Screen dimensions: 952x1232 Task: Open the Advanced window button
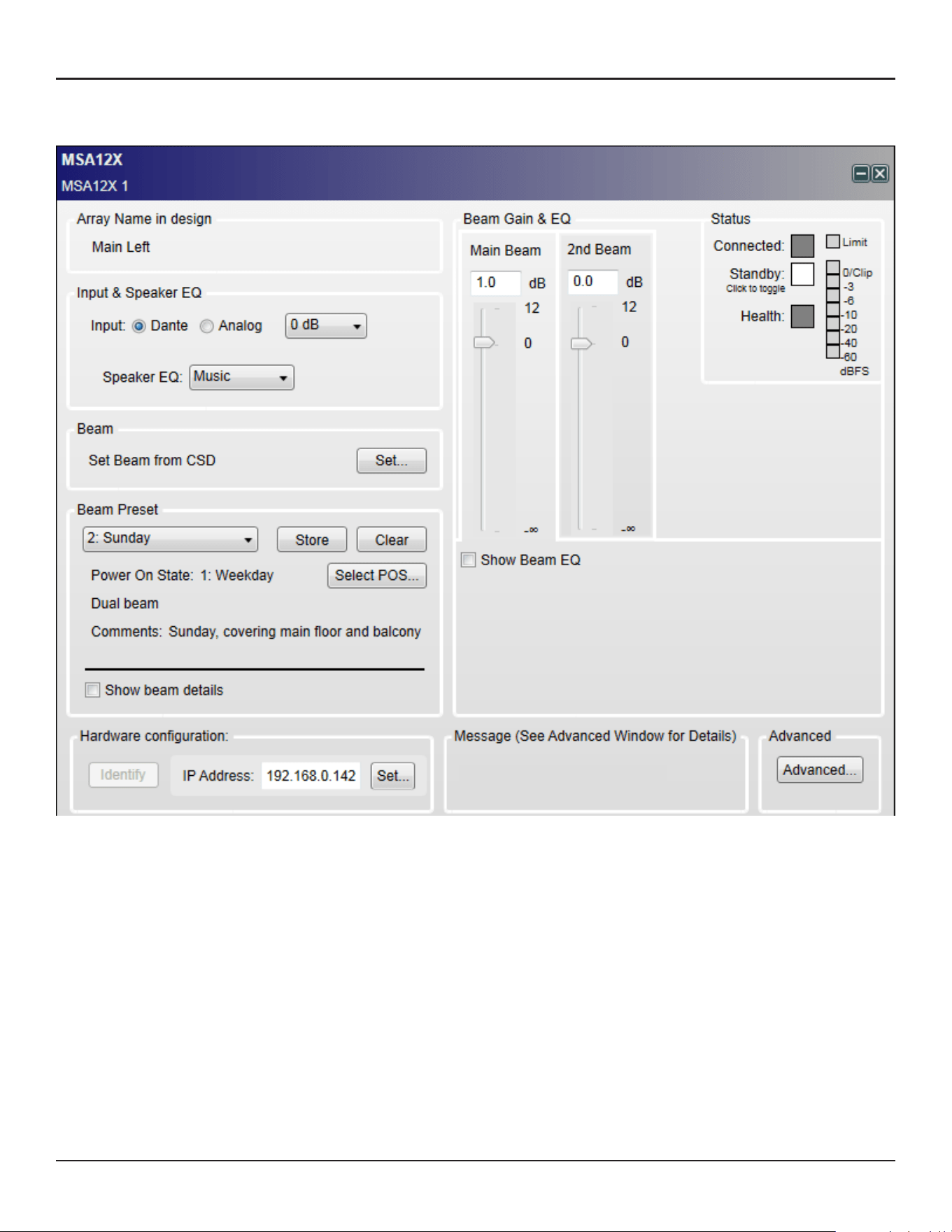click(x=819, y=770)
